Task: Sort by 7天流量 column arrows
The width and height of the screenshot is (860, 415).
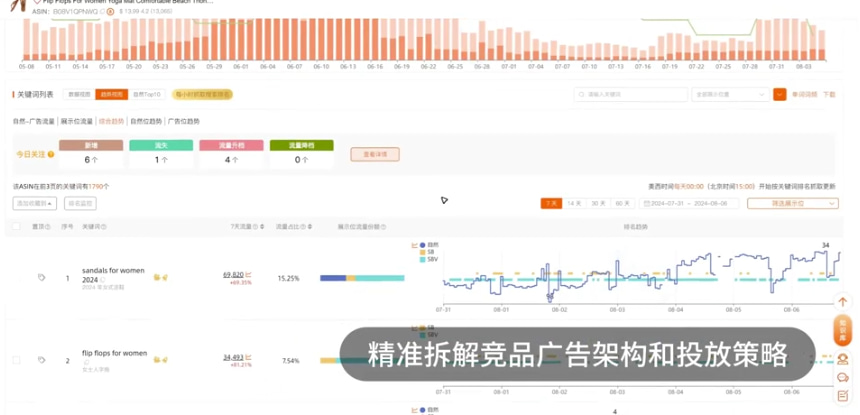Action: [x=262, y=226]
